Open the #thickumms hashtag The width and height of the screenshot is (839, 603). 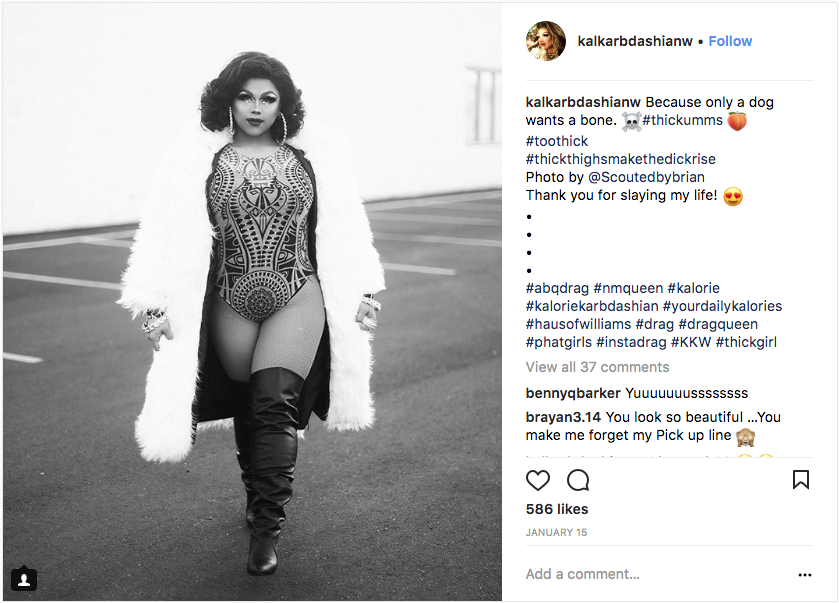pyautogui.click(x=682, y=120)
